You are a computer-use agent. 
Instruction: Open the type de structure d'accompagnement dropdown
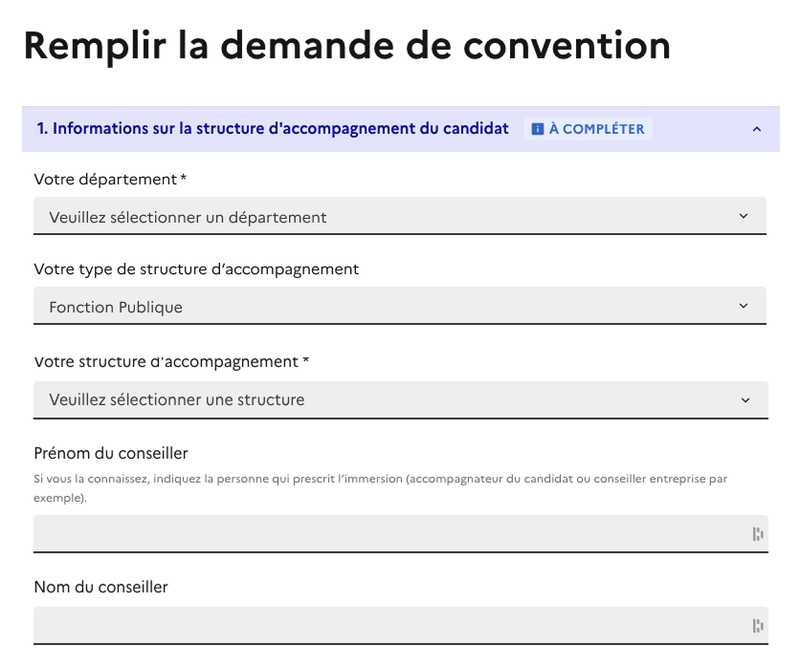point(400,306)
